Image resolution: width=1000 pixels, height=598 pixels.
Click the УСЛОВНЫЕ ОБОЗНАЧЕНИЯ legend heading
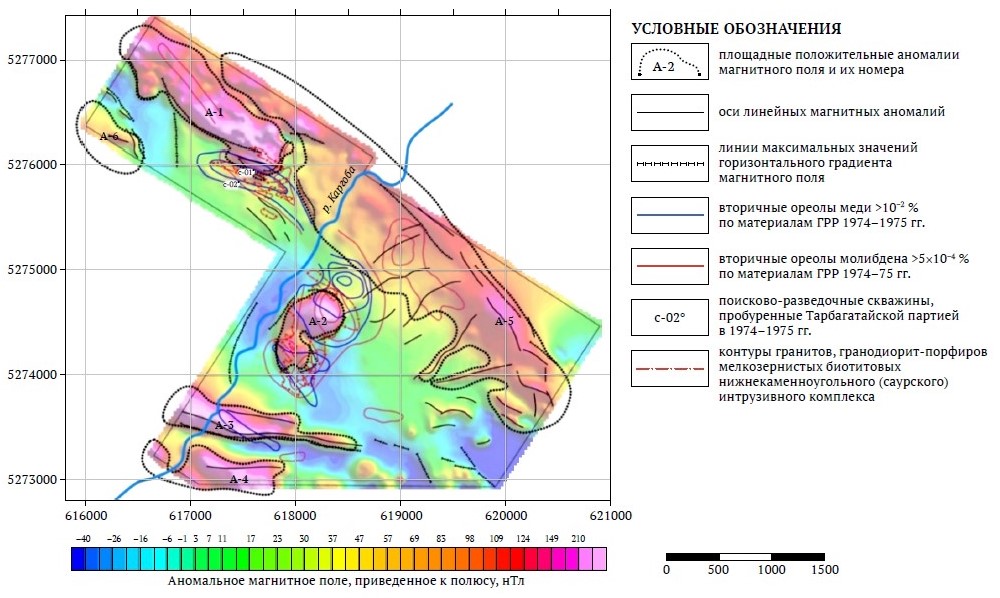(736, 29)
